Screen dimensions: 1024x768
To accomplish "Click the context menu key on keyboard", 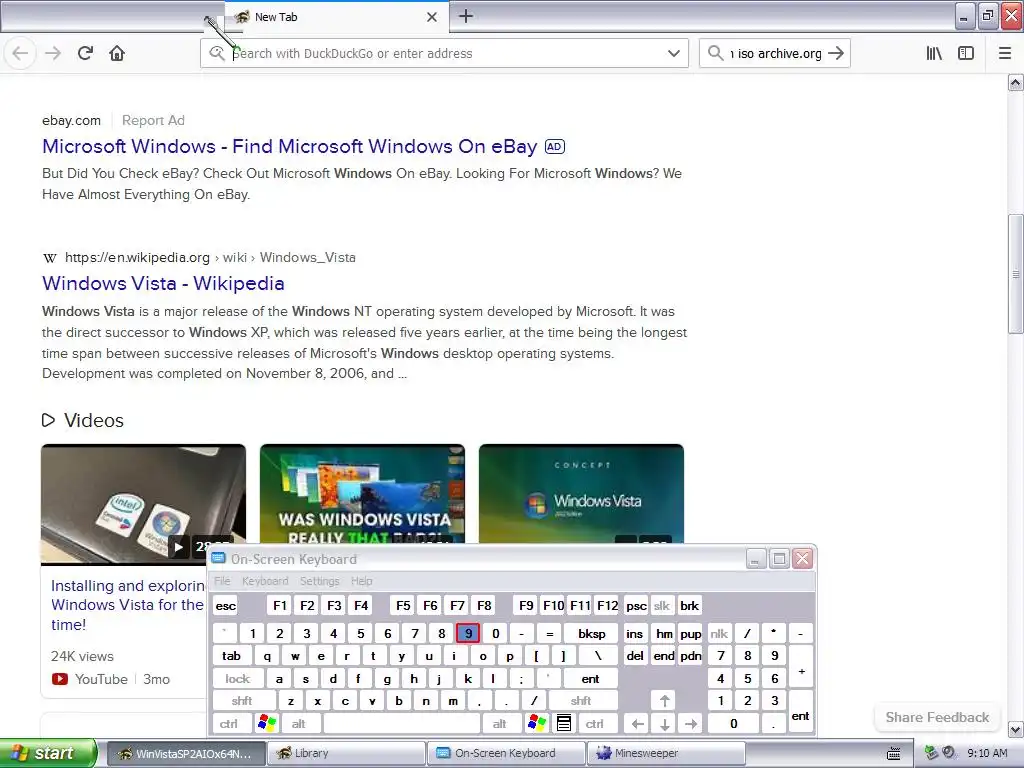I will (564, 724).
